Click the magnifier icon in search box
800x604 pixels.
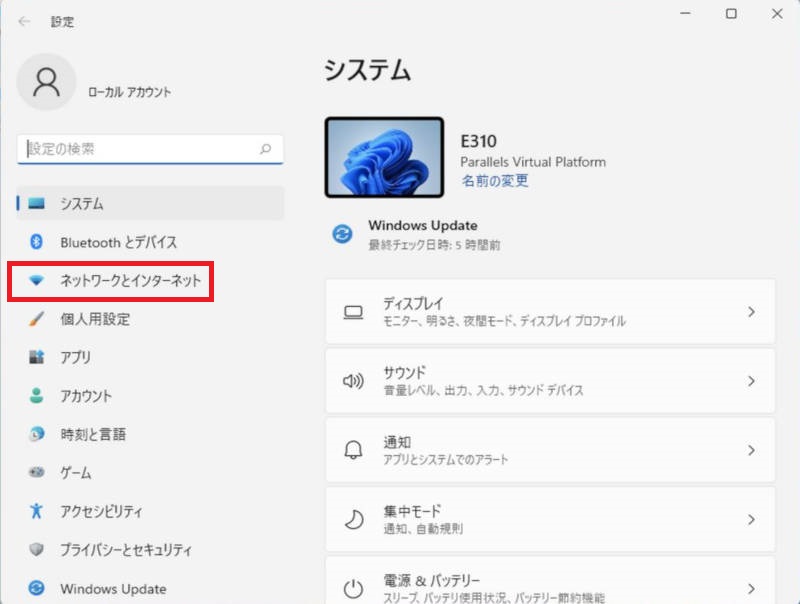(x=265, y=149)
